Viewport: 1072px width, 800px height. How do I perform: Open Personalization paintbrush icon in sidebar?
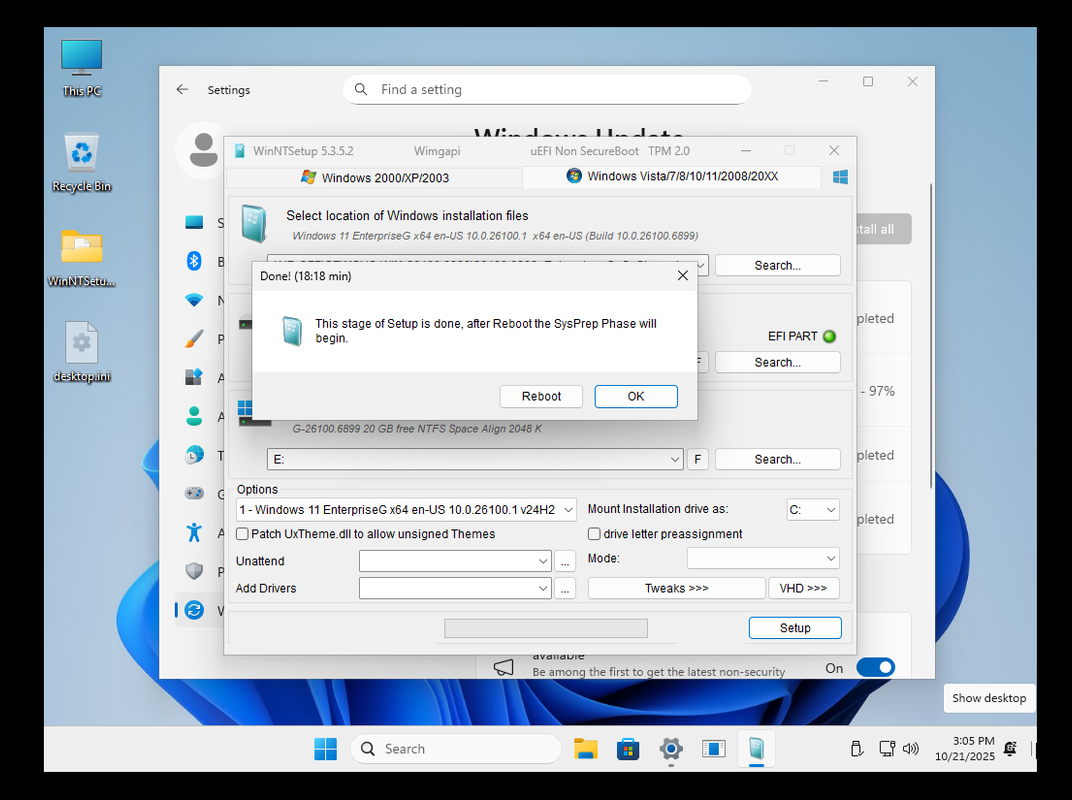(194, 338)
